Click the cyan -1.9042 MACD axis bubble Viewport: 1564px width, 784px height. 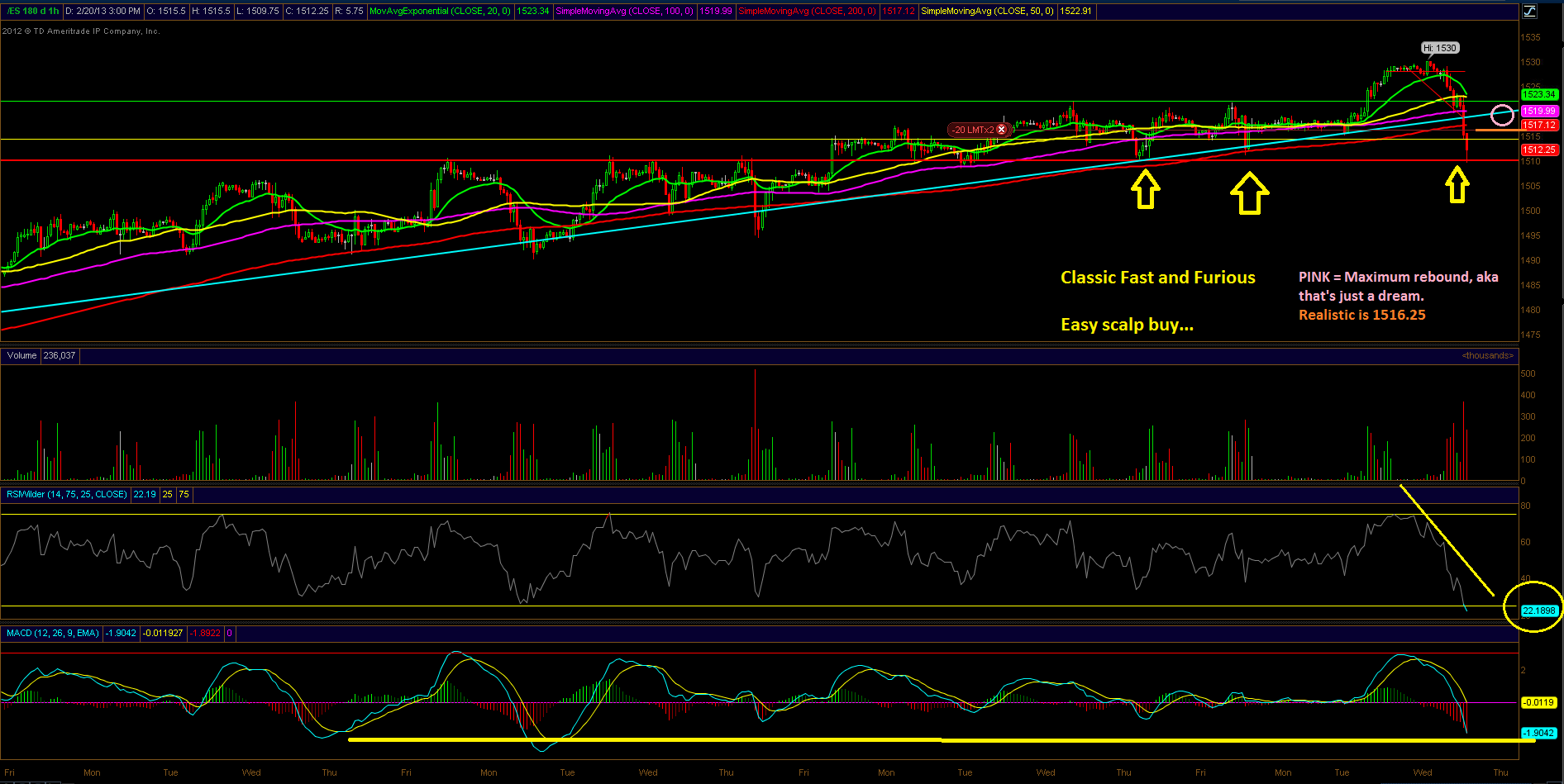[x=1539, y=733]
